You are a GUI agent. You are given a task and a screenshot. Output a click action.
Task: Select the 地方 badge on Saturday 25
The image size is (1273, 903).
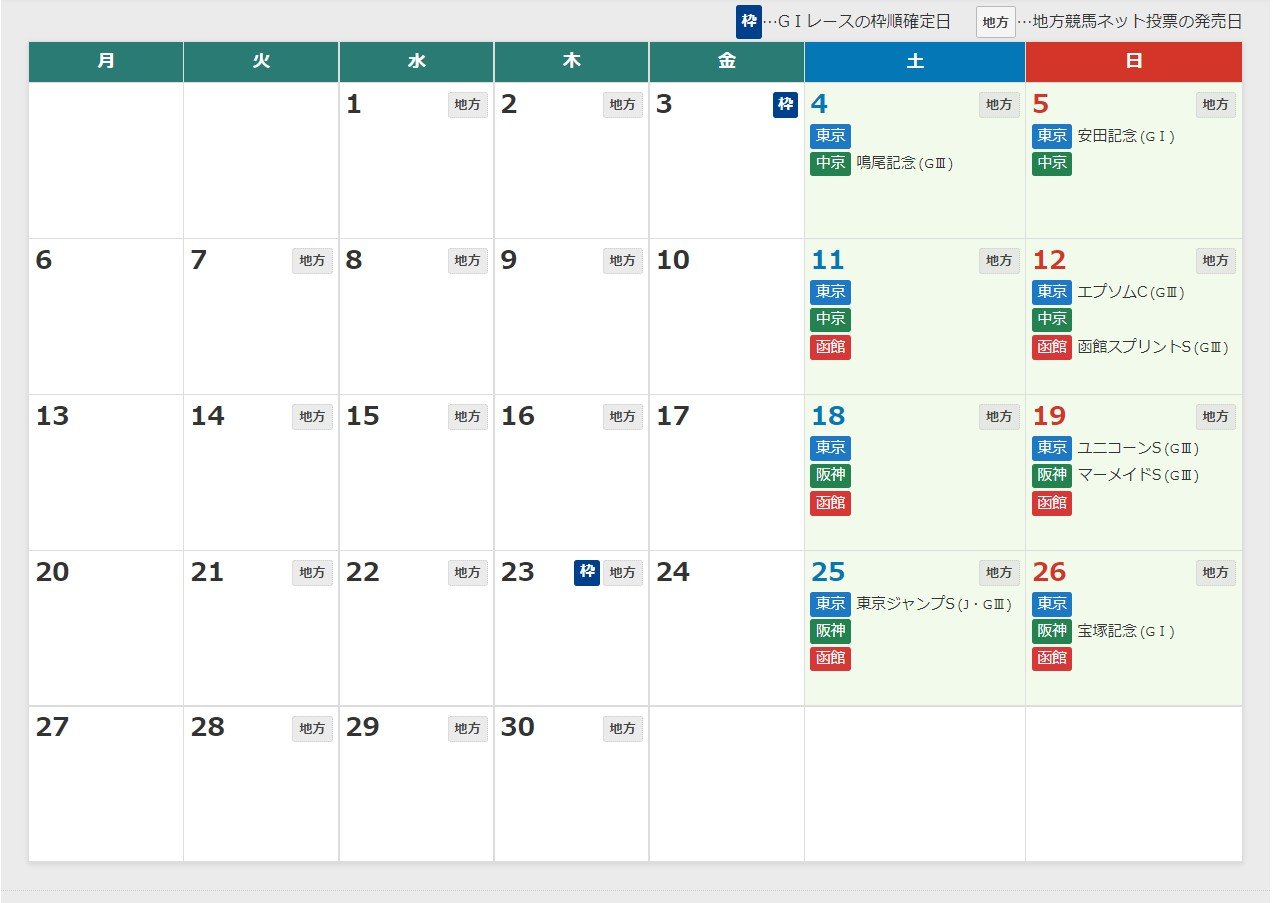pyautogui.click(x=999, y=573)
